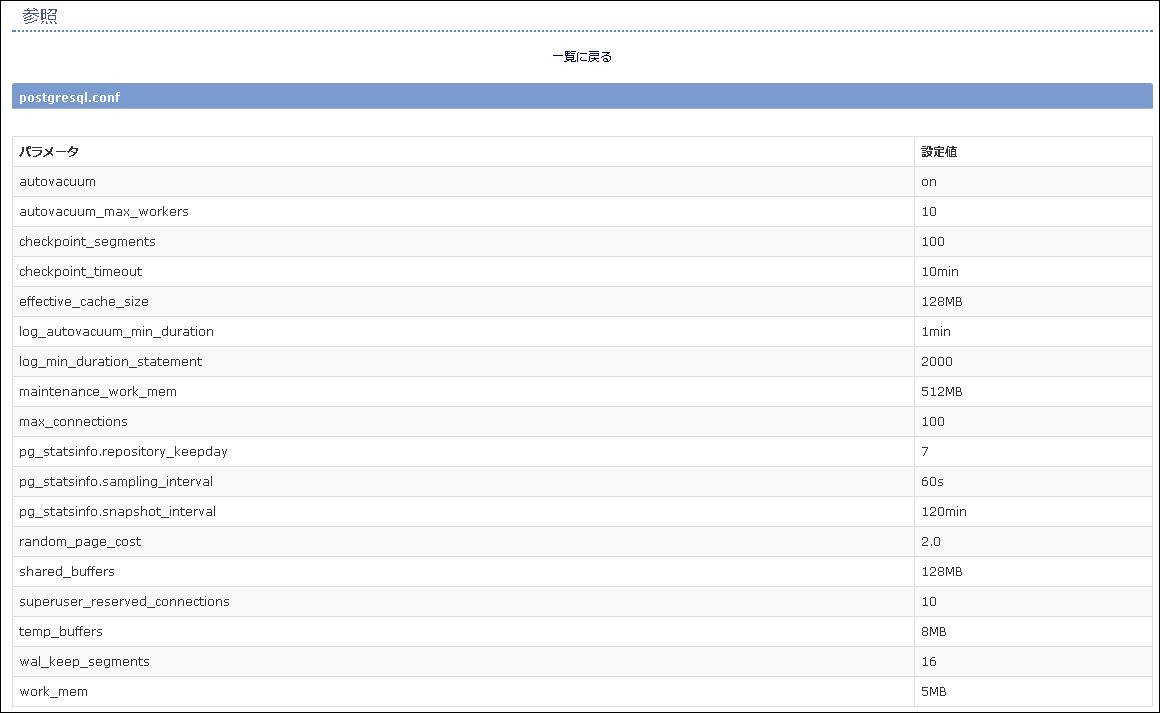Select the postgresql.conf section header
This screenshot has height=713, width=1160.
coord(582,96)
